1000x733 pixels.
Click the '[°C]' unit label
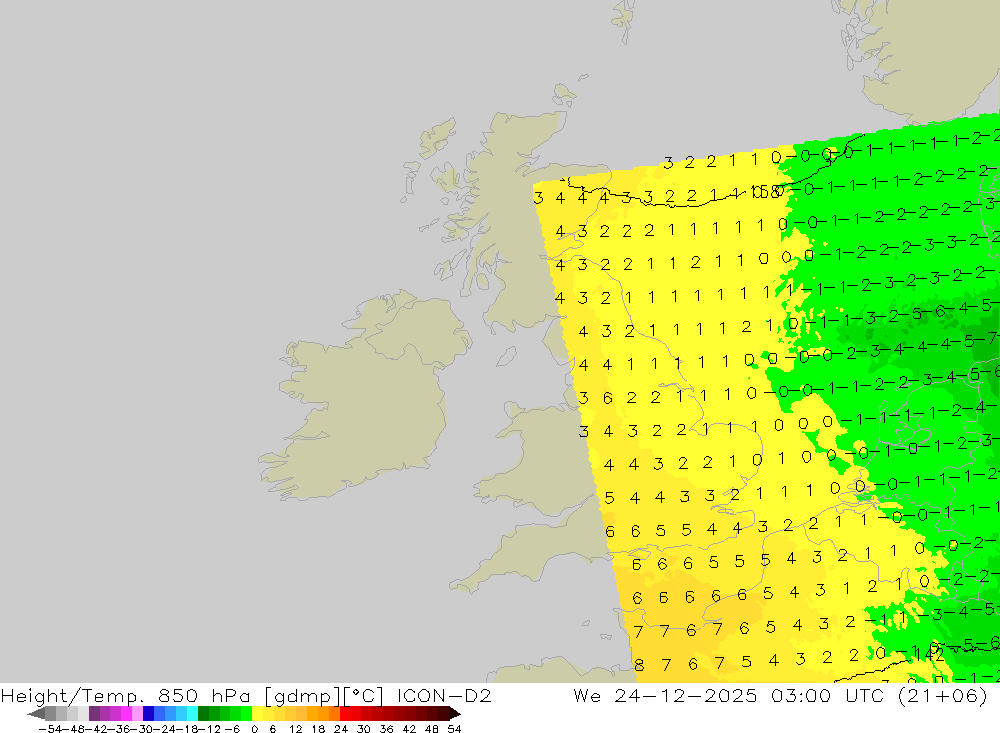[362, 696]
